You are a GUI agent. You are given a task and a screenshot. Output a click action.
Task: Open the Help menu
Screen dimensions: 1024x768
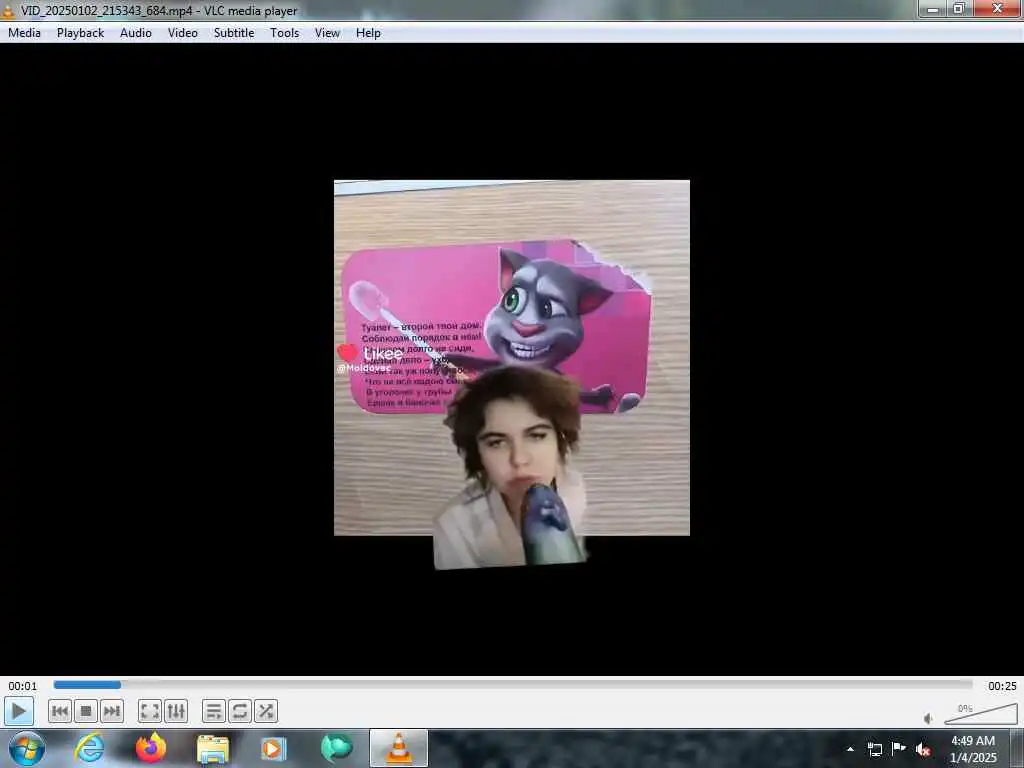368,33
